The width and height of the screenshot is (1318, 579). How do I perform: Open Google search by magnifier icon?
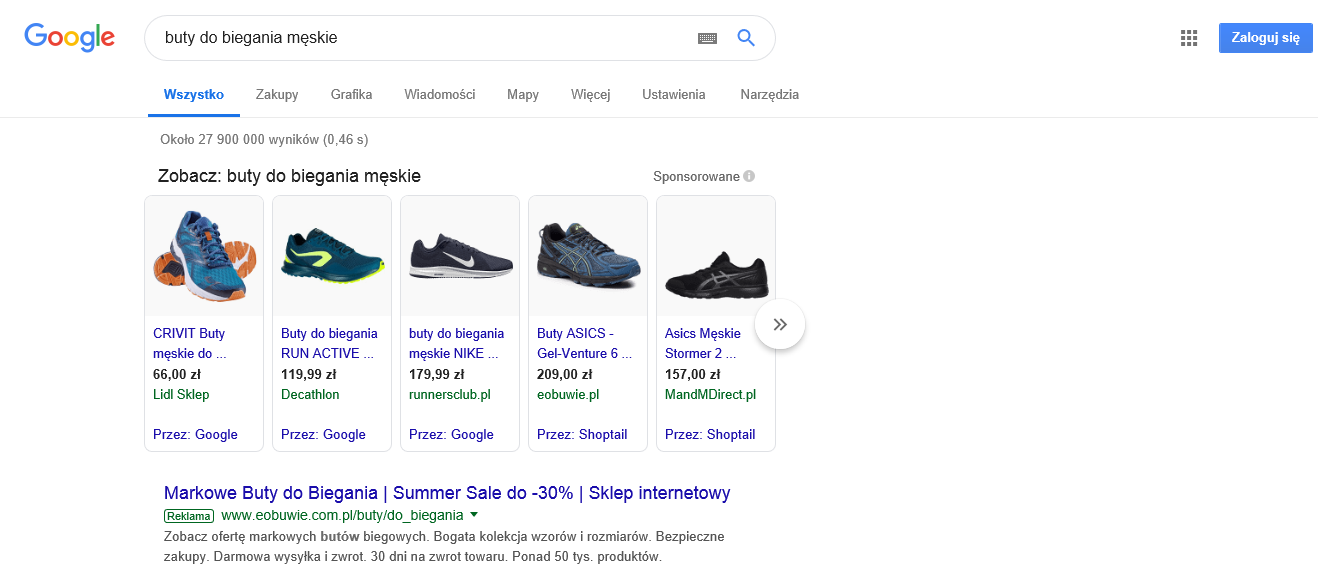point(745,37)
